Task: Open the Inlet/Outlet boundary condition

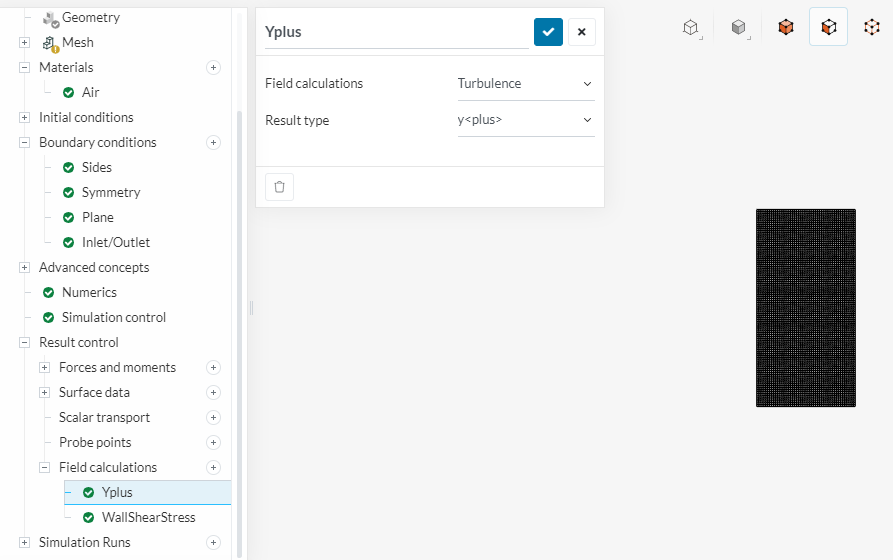Action: click(116, 242)
